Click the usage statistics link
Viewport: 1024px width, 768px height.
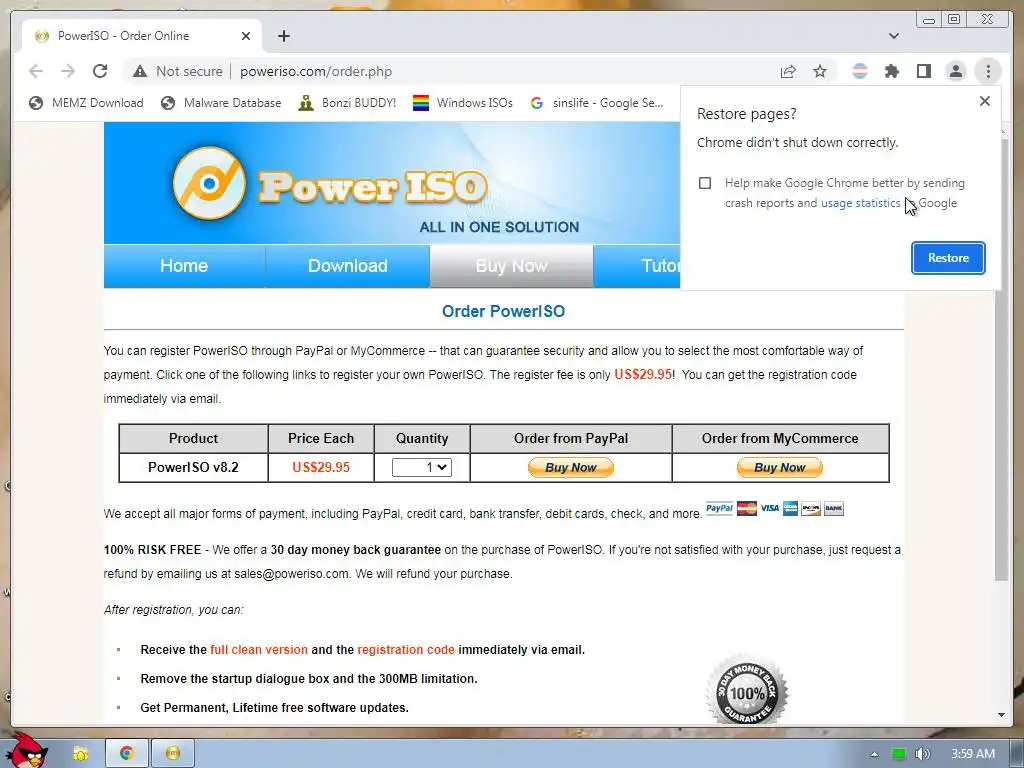(x=860, y=203)
